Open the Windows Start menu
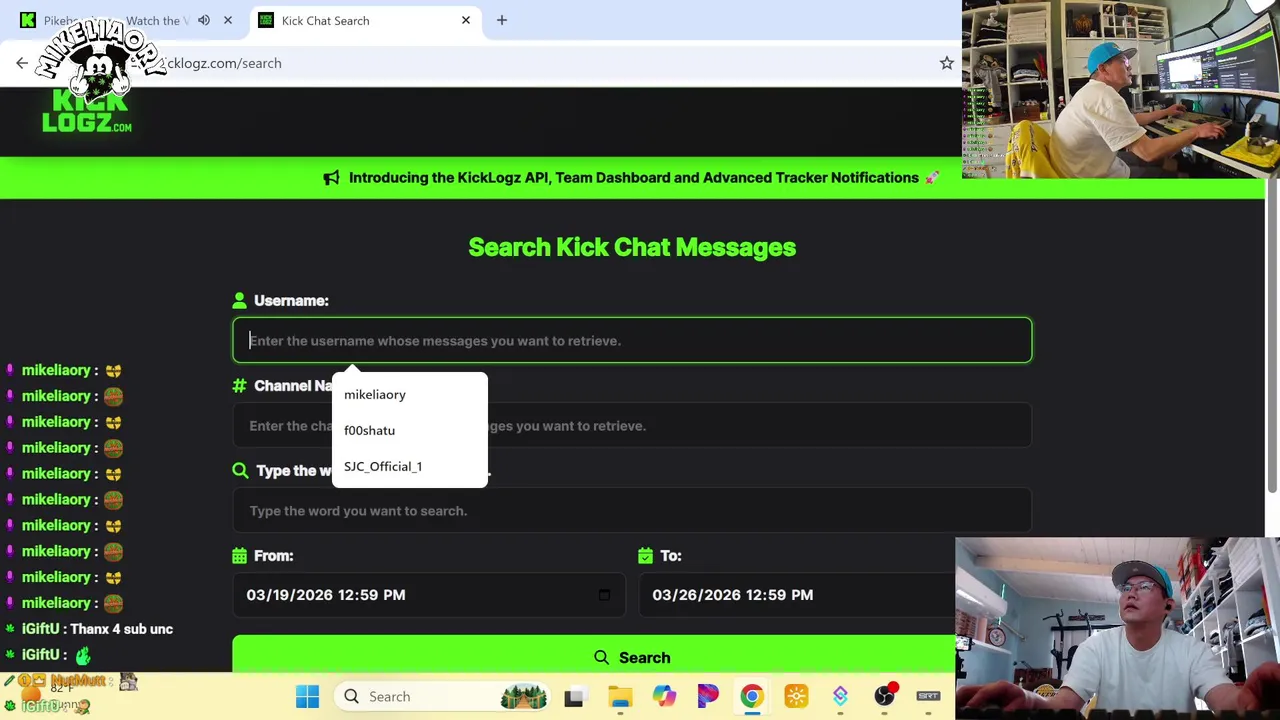This screenshot has width=1280, height=720. 307,696
